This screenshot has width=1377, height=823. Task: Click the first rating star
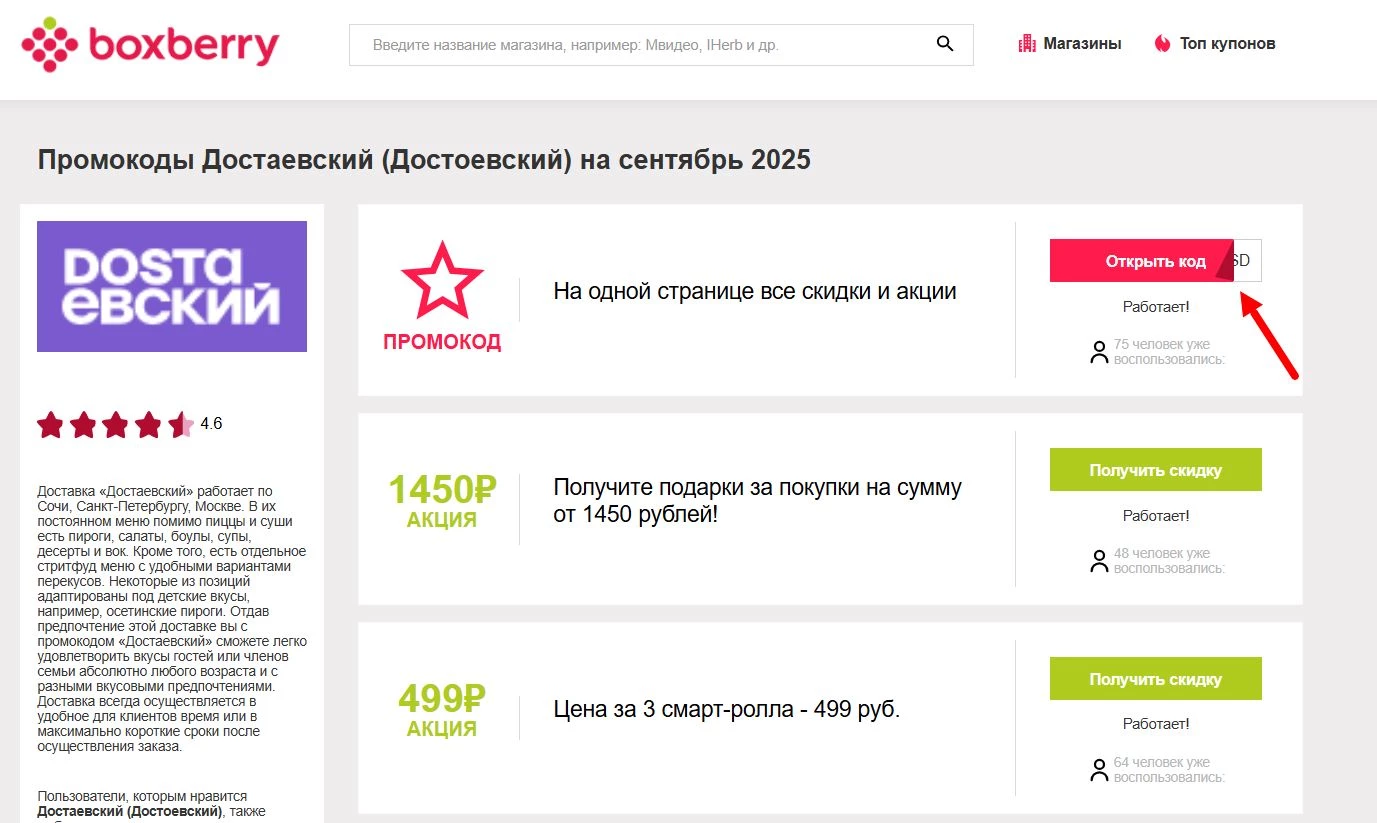tap(51, 423)
